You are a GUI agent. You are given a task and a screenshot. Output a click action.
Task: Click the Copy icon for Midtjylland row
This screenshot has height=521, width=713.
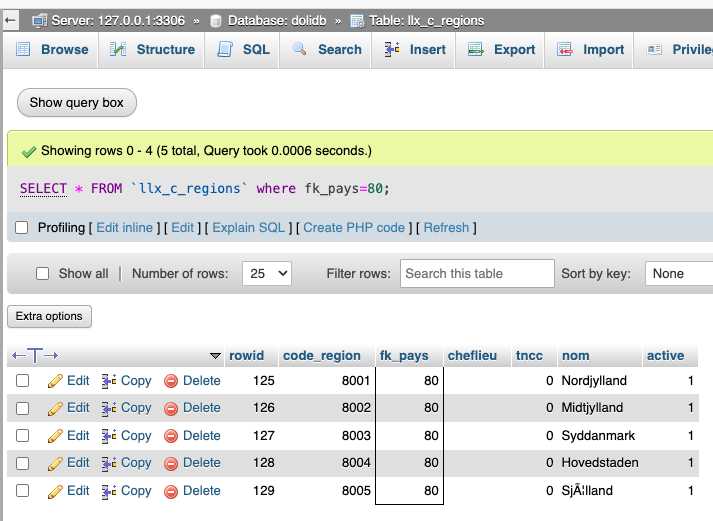(x=110, y=408)
